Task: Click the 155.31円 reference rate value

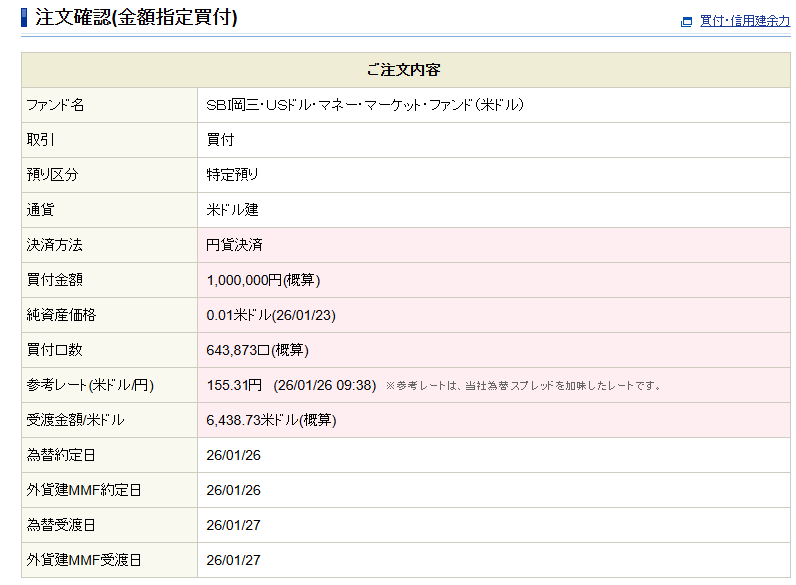Action: pyautogui.click(x=234, y=385)
